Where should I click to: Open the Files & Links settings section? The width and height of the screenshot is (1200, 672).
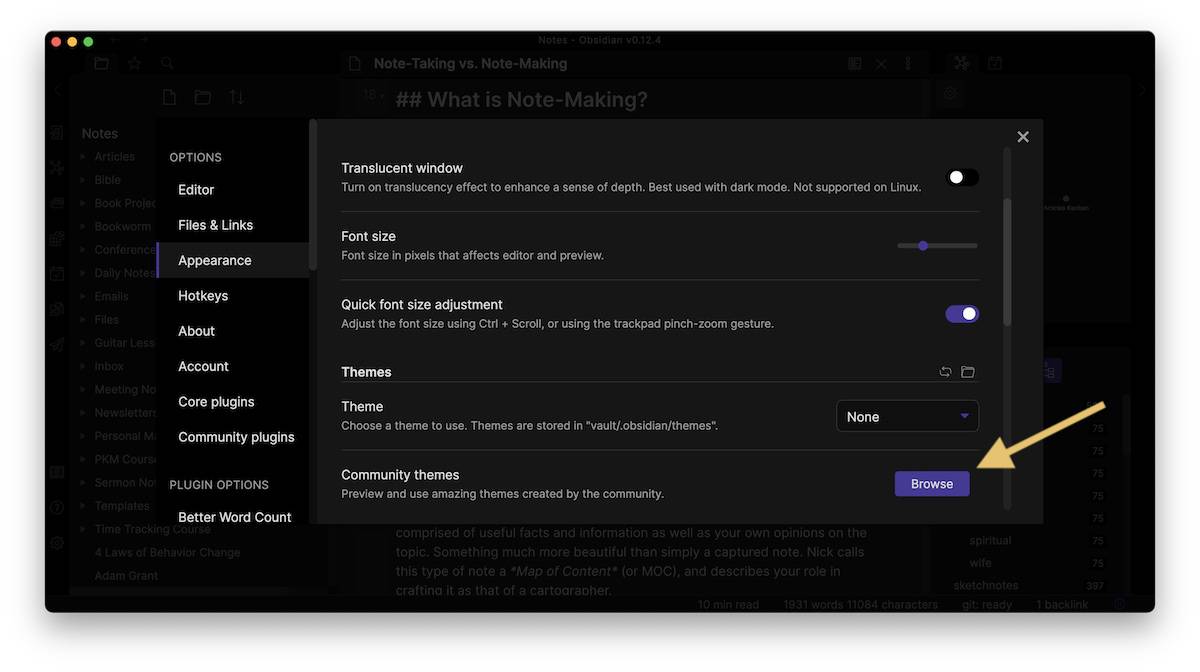(x=215, y=225)
